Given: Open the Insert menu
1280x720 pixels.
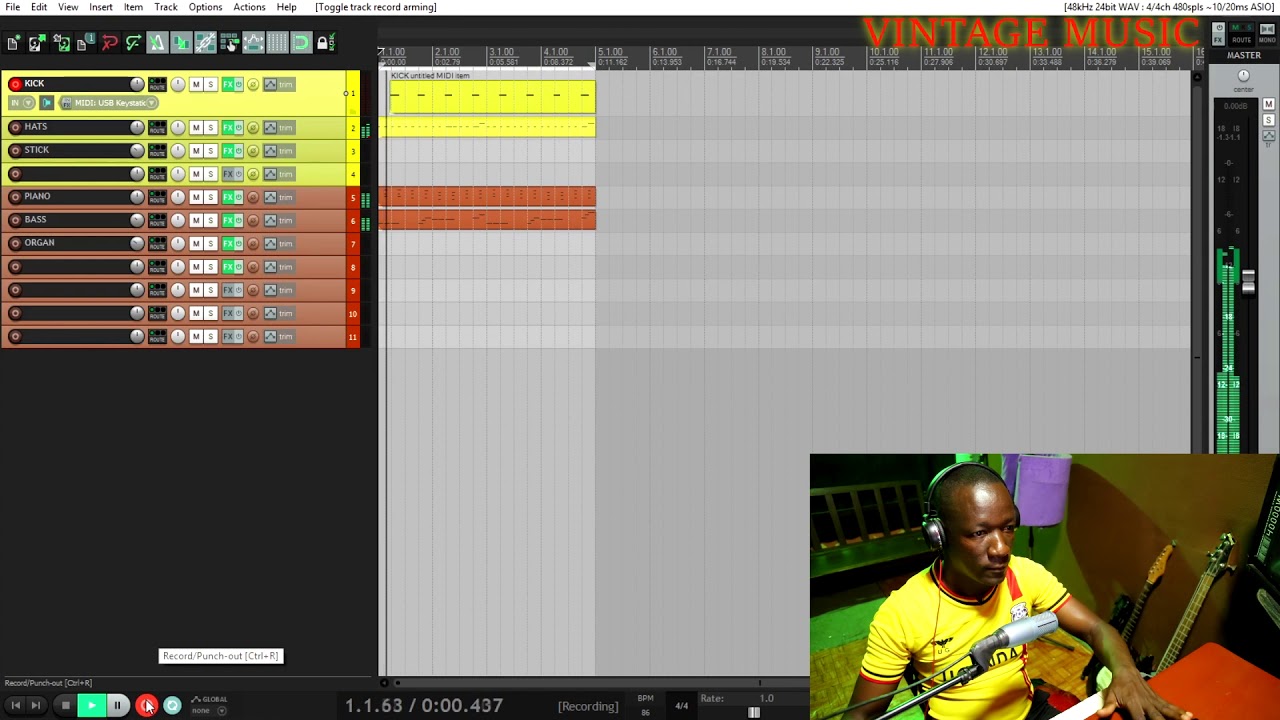Looking at the screenshot, I should [x=101, y=7].
